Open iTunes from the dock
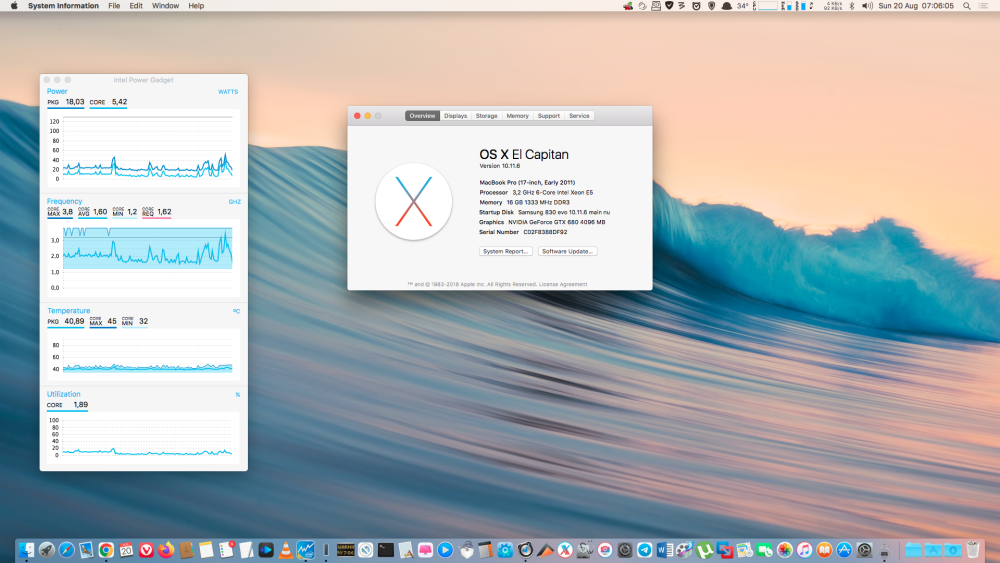This screenshot has width=1000, height=563. coord(804,550)
